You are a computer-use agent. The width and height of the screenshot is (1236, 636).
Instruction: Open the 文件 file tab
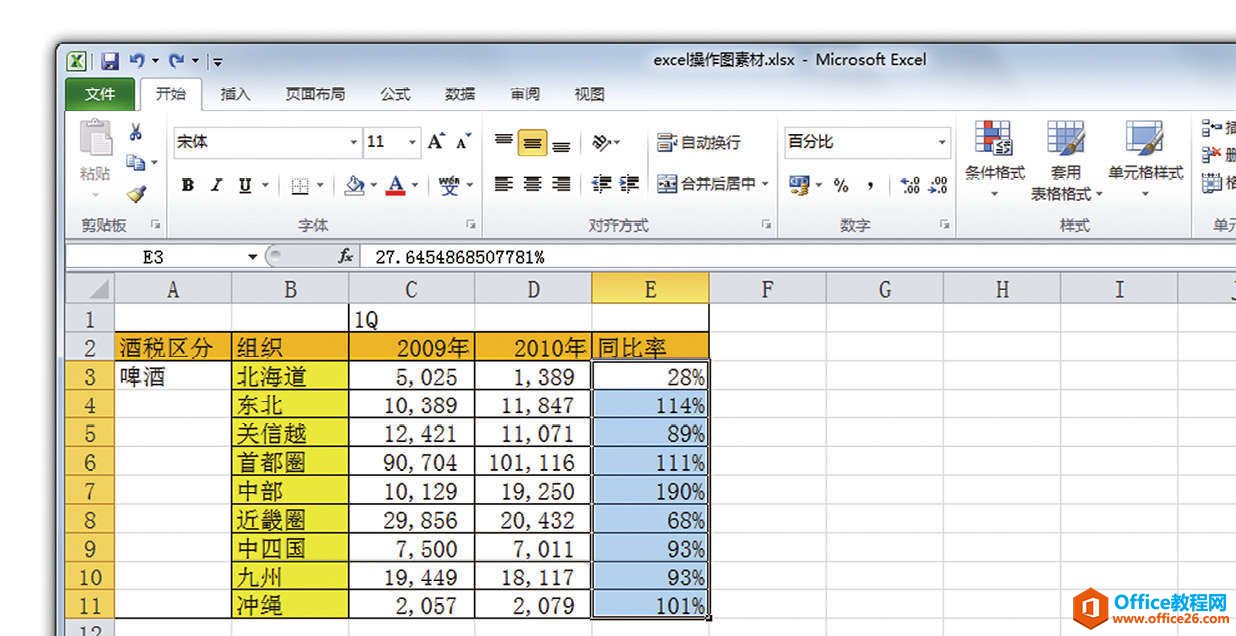100,94
